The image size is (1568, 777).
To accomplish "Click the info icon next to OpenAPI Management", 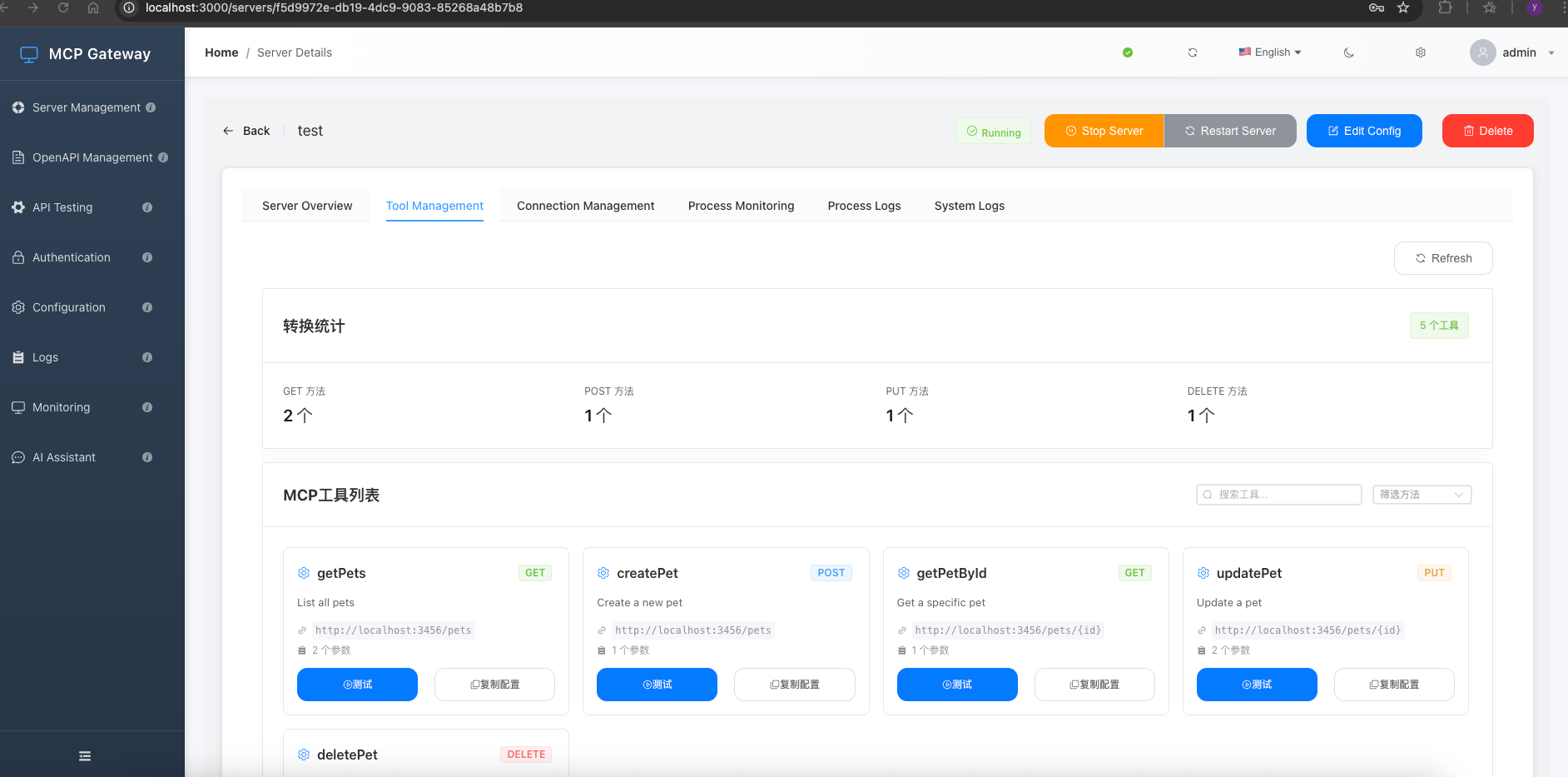I will (163, 157).
